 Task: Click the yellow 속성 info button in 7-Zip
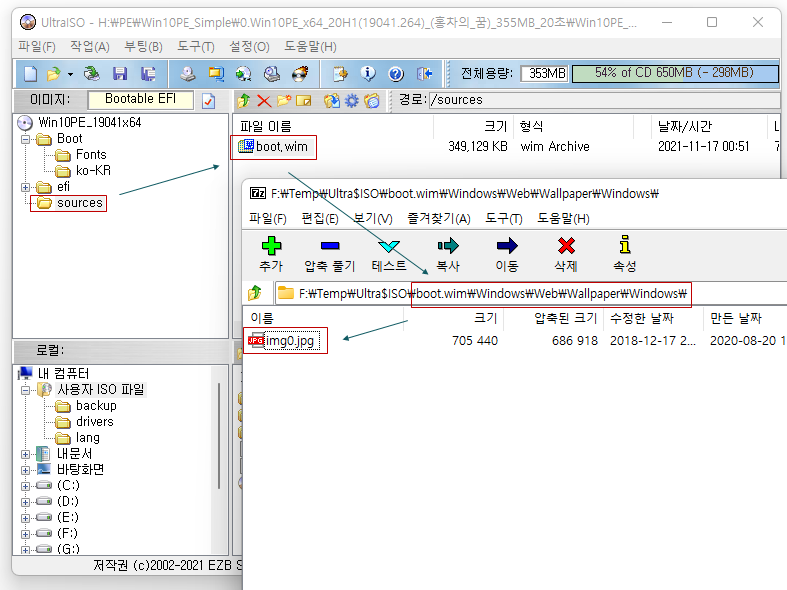coord(625,254)
